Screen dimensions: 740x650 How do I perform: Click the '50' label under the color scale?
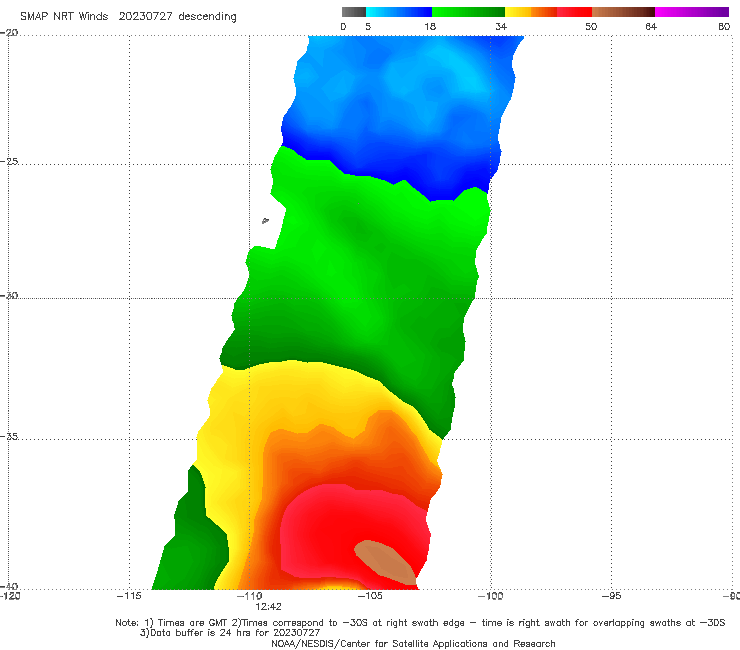coord(591,27)
